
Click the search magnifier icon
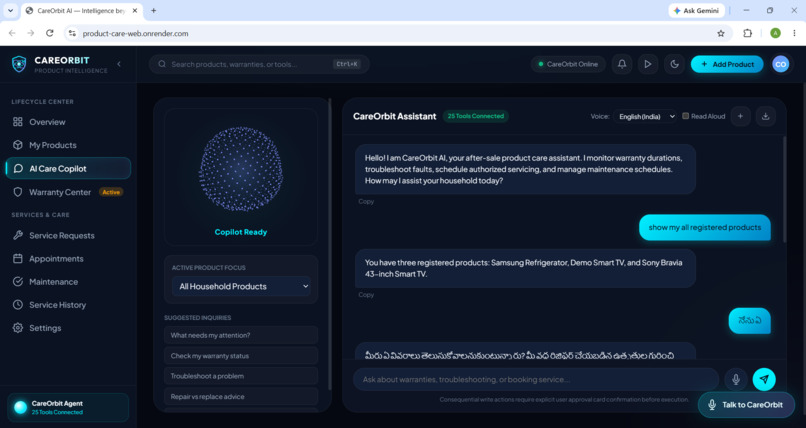coord(162,64)
